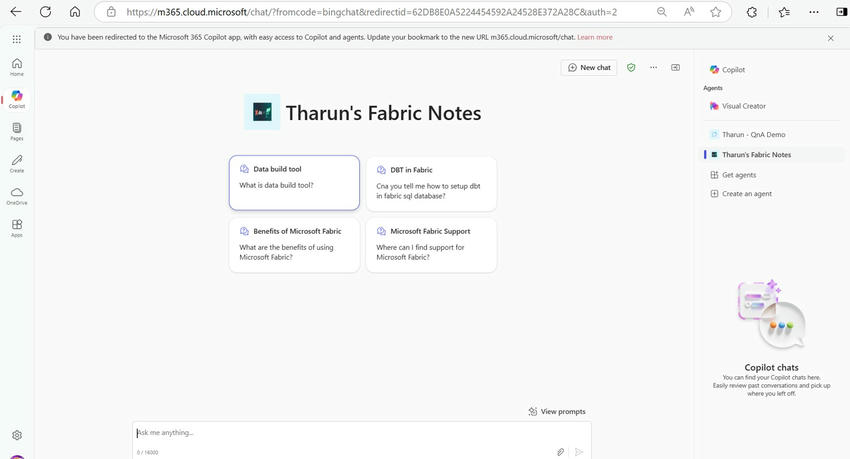Click the address bar URL field
The image size is (850, 459).
tap(371, 12)
